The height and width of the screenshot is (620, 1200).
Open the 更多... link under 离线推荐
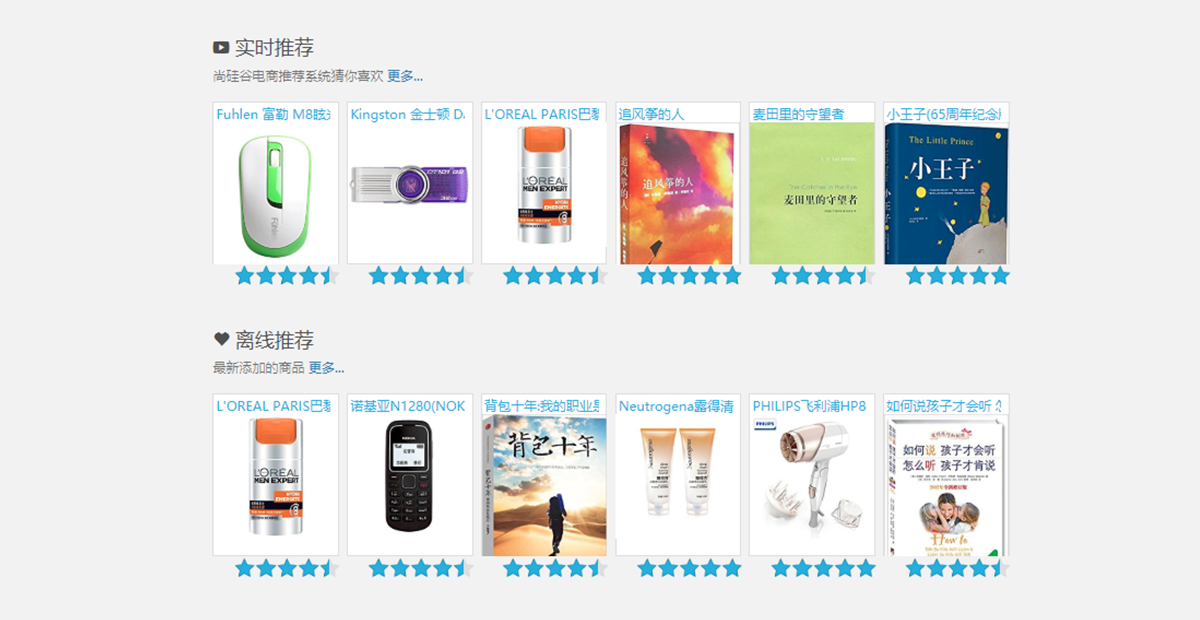(x=326, y=368)
